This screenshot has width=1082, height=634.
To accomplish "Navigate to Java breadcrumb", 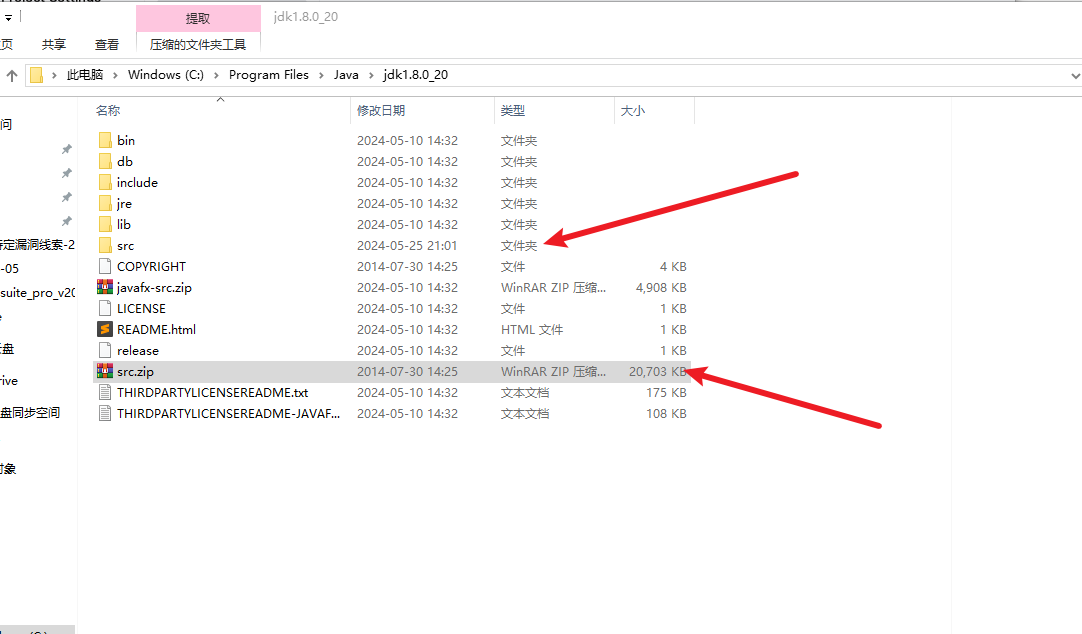I will 346,75.
